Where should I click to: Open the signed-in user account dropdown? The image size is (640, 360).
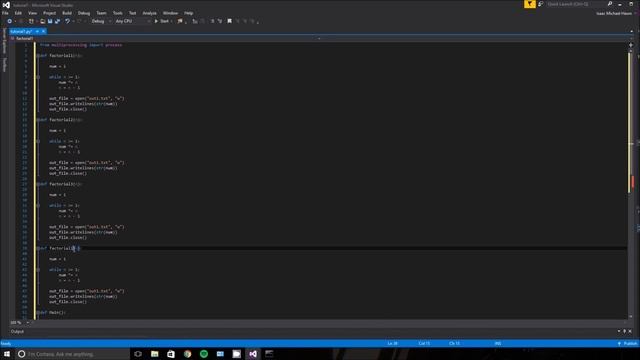[x=616, y=13]
